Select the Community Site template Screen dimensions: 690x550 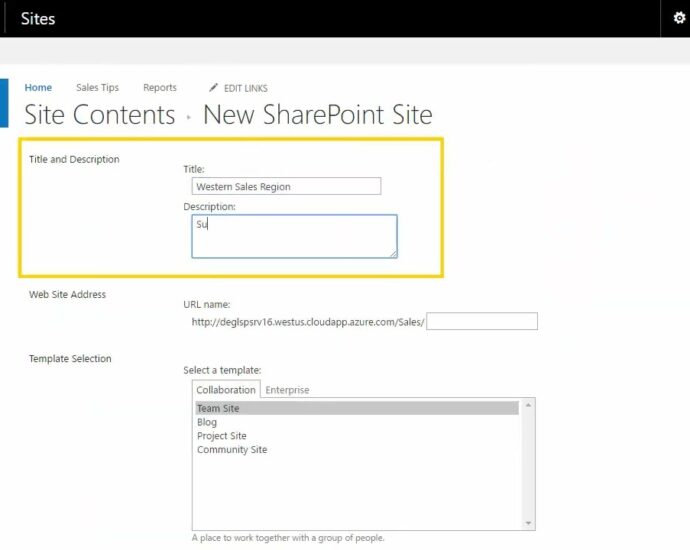231,450
